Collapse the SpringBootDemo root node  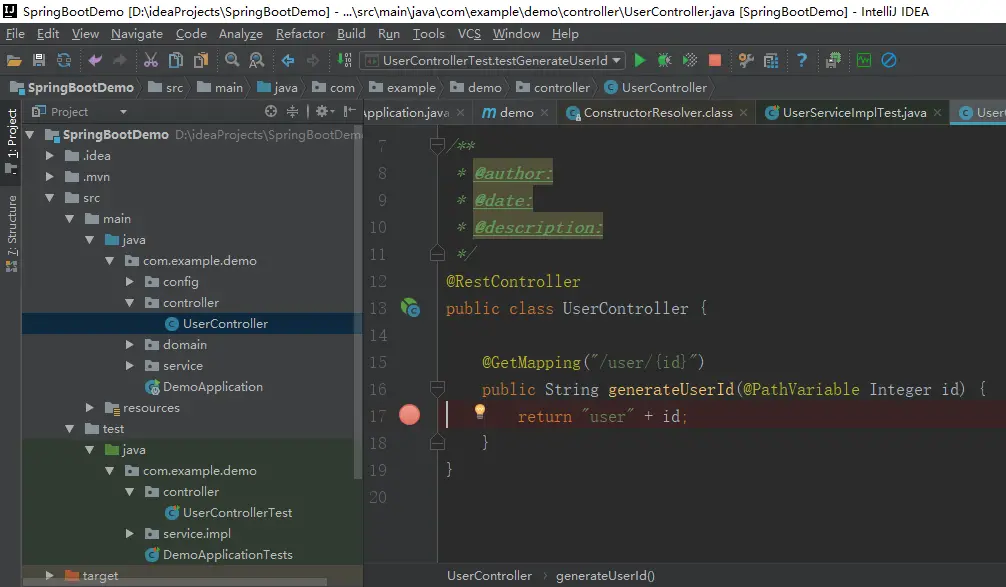30,135
